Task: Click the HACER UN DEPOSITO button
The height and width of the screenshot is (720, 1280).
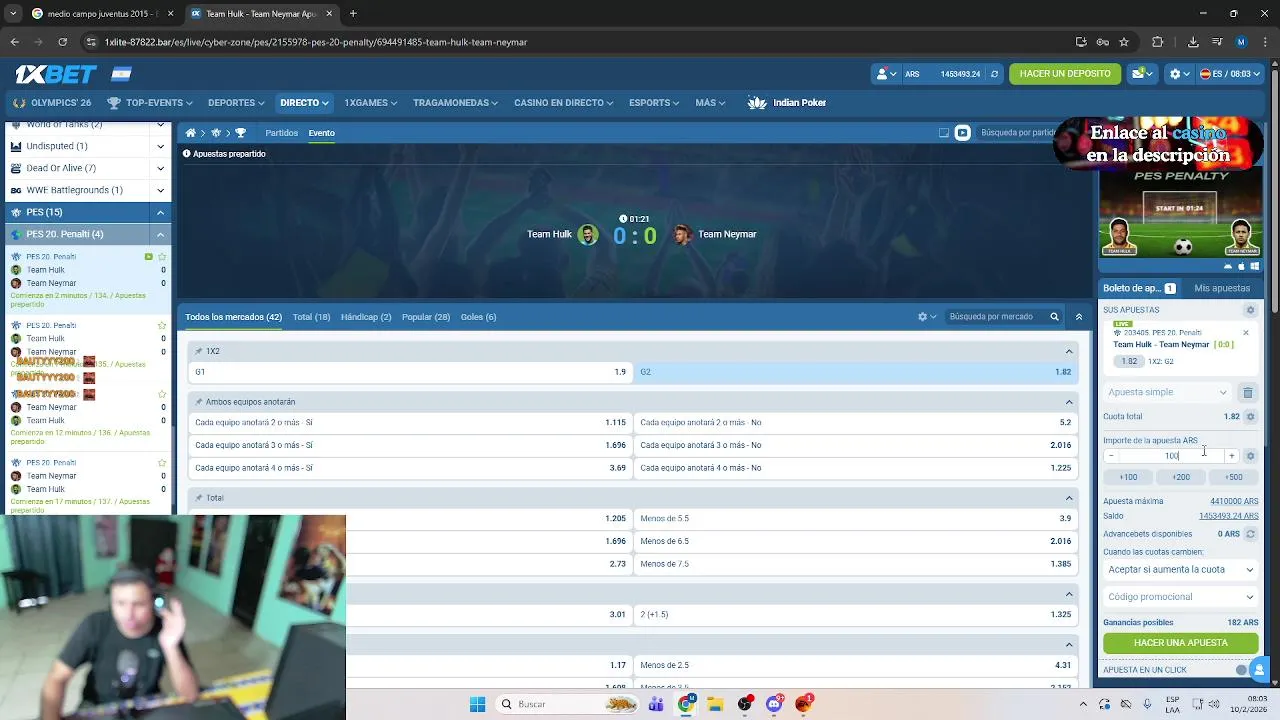Action: click(x=1065, y=74)
